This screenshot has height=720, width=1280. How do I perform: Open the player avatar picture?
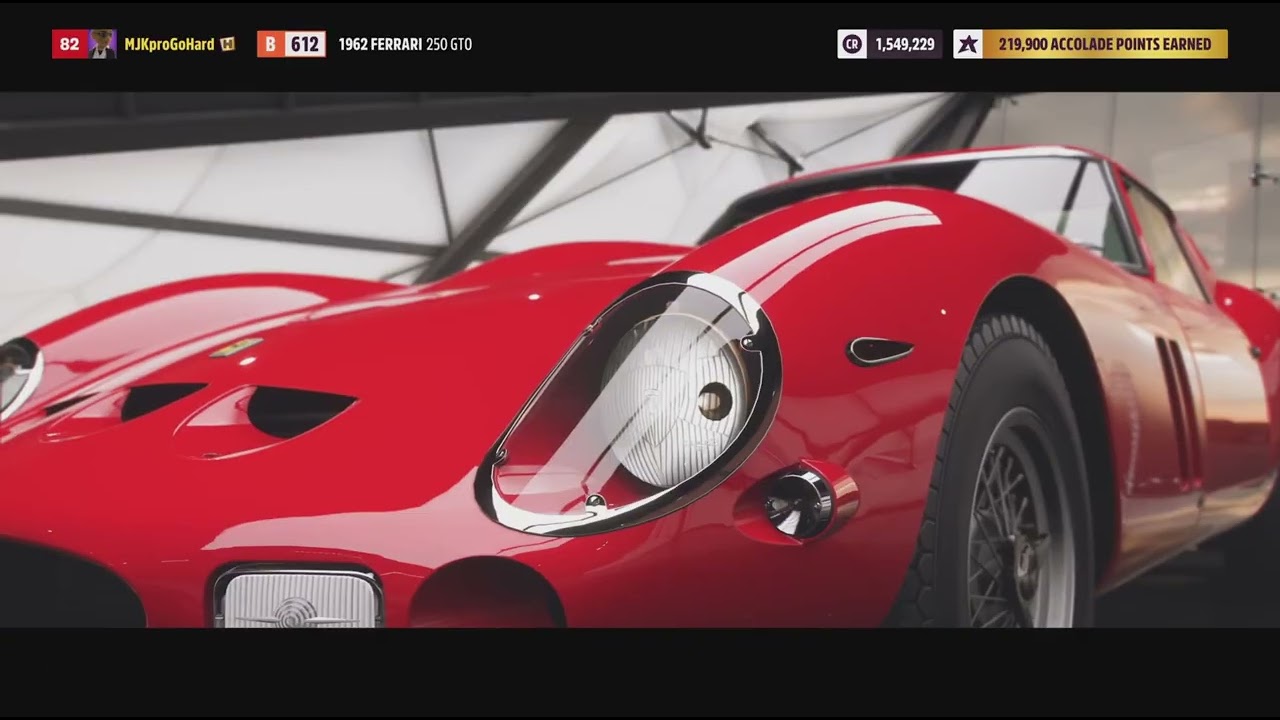pos(102,44)
